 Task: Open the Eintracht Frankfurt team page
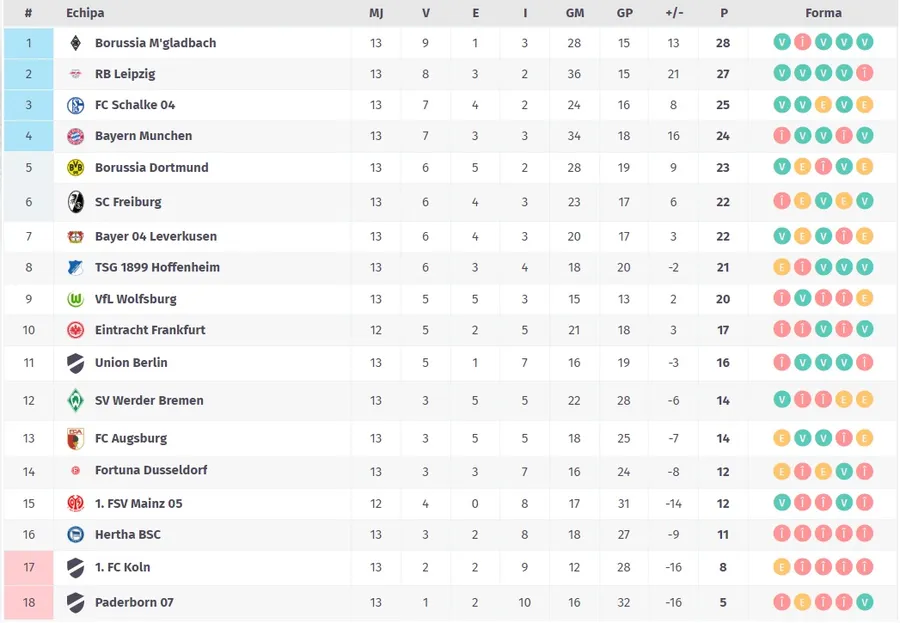(150, 330)
